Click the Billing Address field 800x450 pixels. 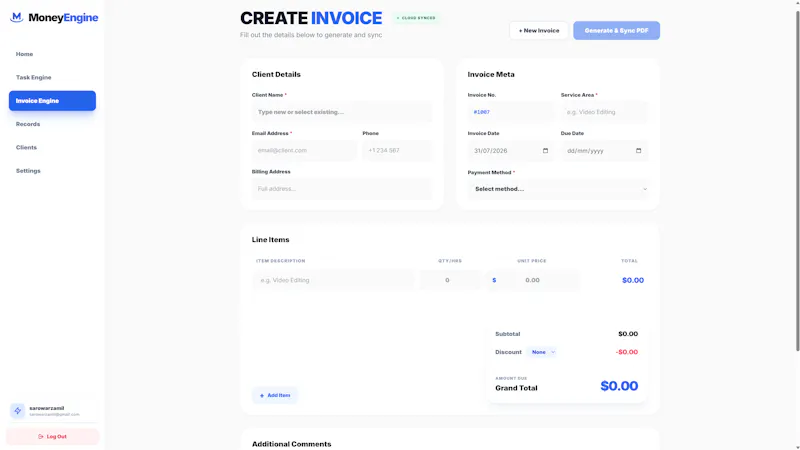(342, 189)
